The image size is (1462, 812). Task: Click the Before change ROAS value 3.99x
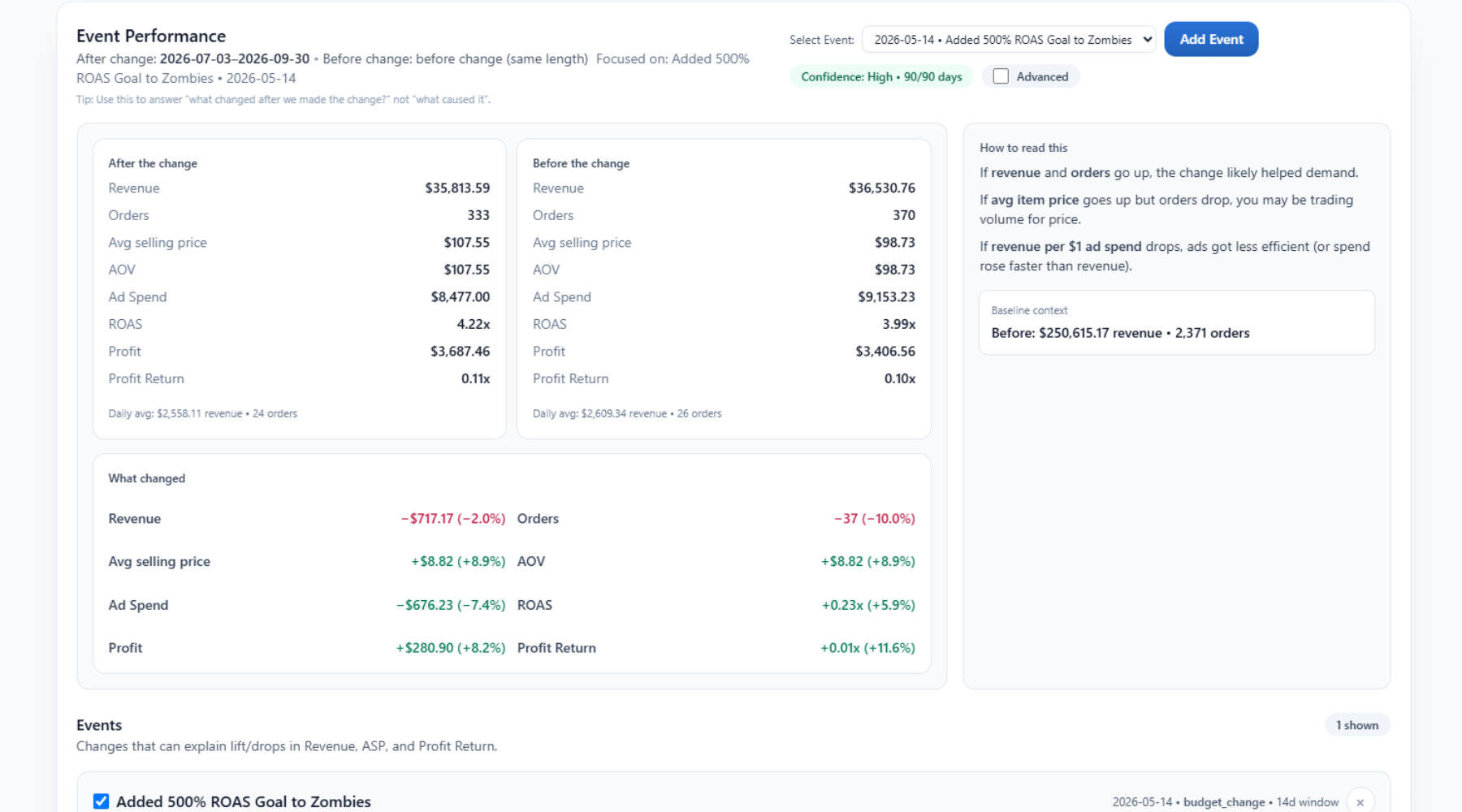899,324
